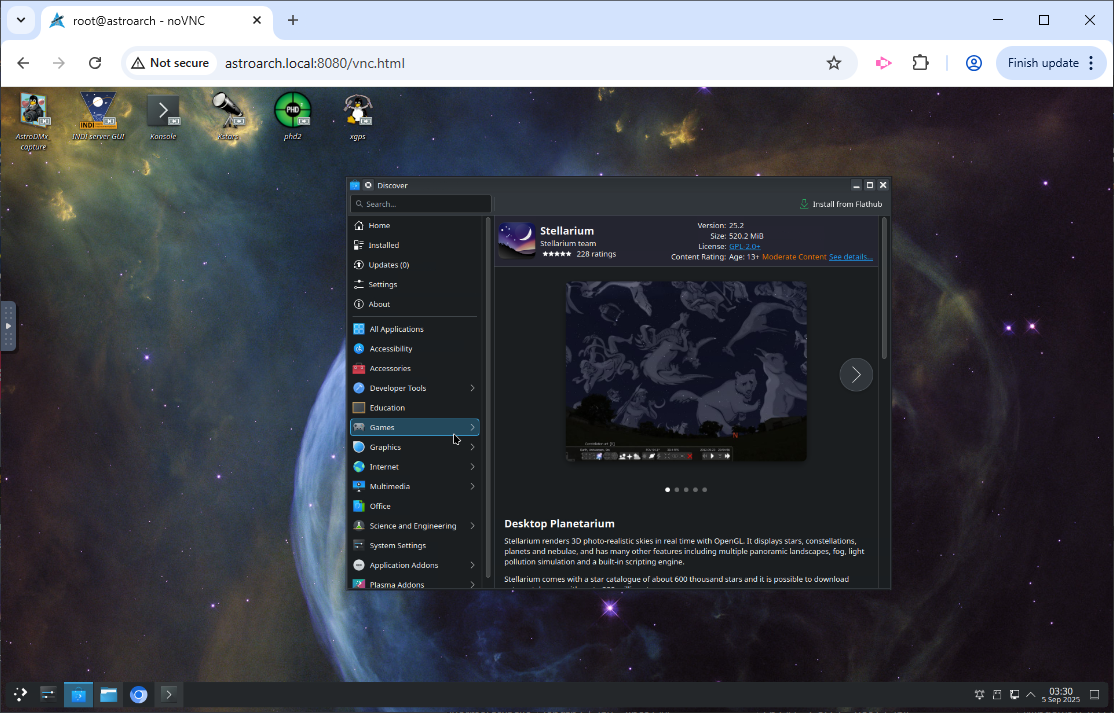Open System Settings from the taskbar
The height and width of the screenshot is (713, 1114).
(48, 694)
